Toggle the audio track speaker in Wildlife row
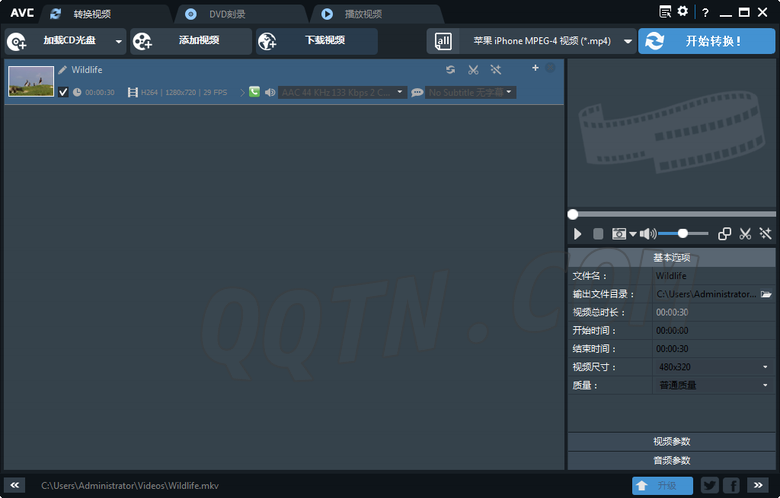Viewport: 780px width, 498px height. point(270,92)
